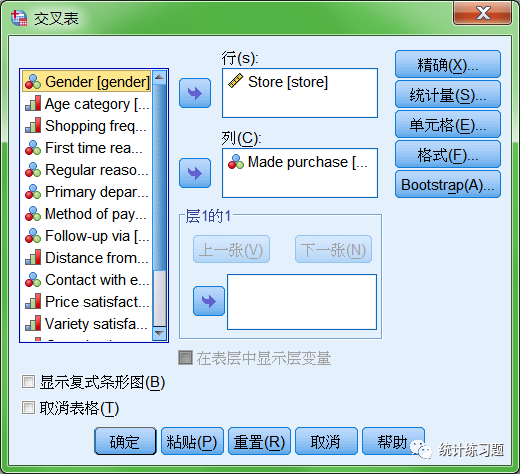Select the Follow-up via variable name
The width and height of the screenshot is (520, 474).
[97, 236]
